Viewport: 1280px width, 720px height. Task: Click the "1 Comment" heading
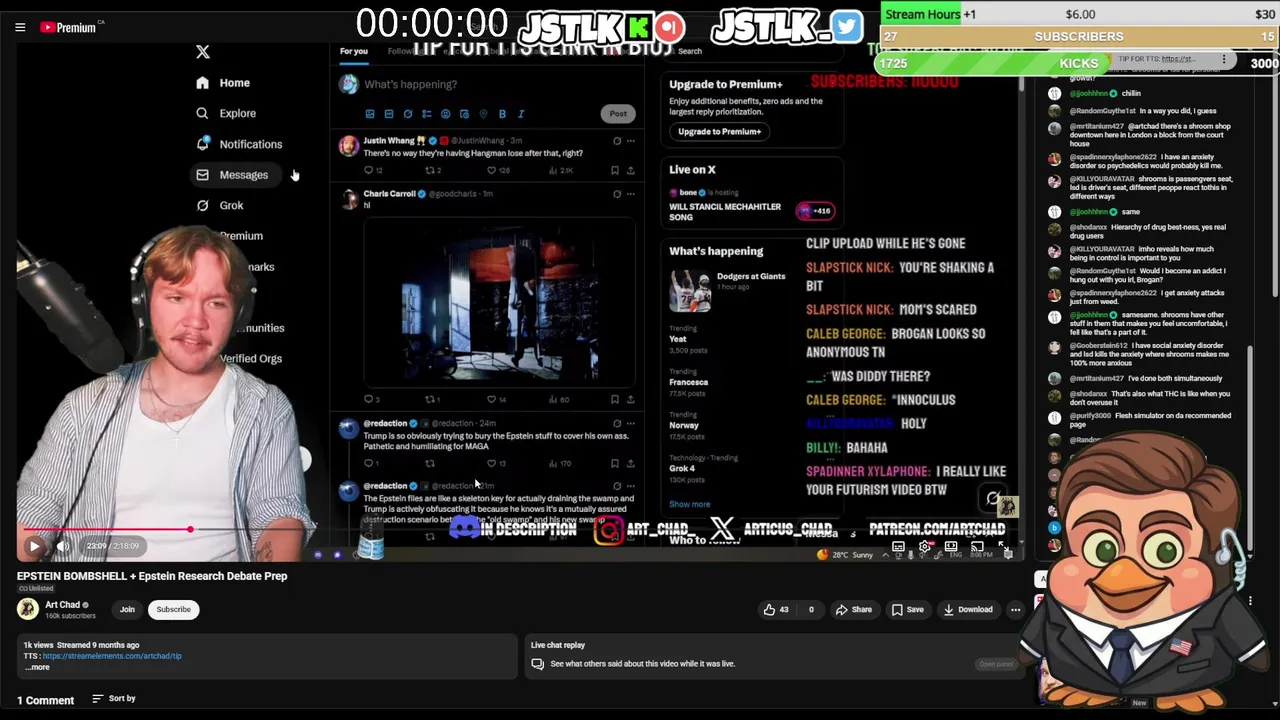click(x=45, y=700)
